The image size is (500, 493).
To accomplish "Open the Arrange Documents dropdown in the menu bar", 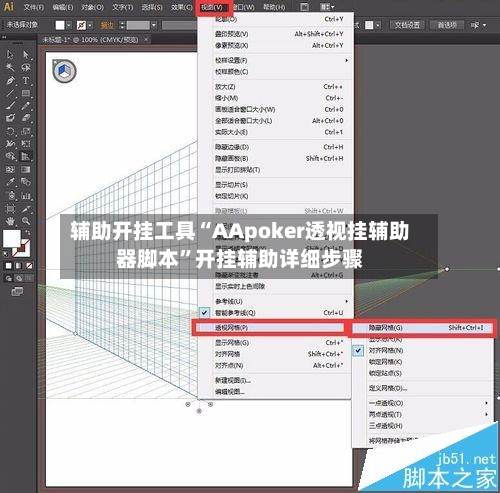I will [327, 7].
